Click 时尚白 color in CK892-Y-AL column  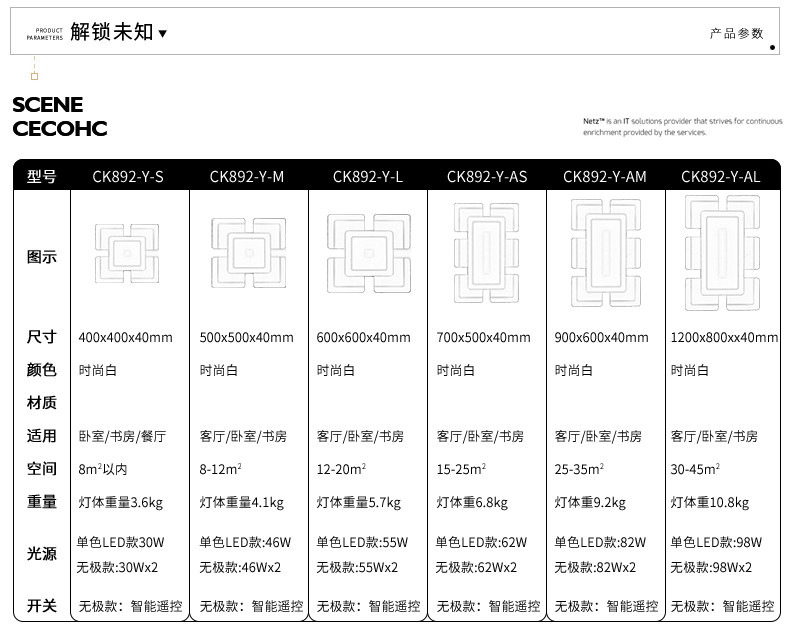tap(690, 370)
